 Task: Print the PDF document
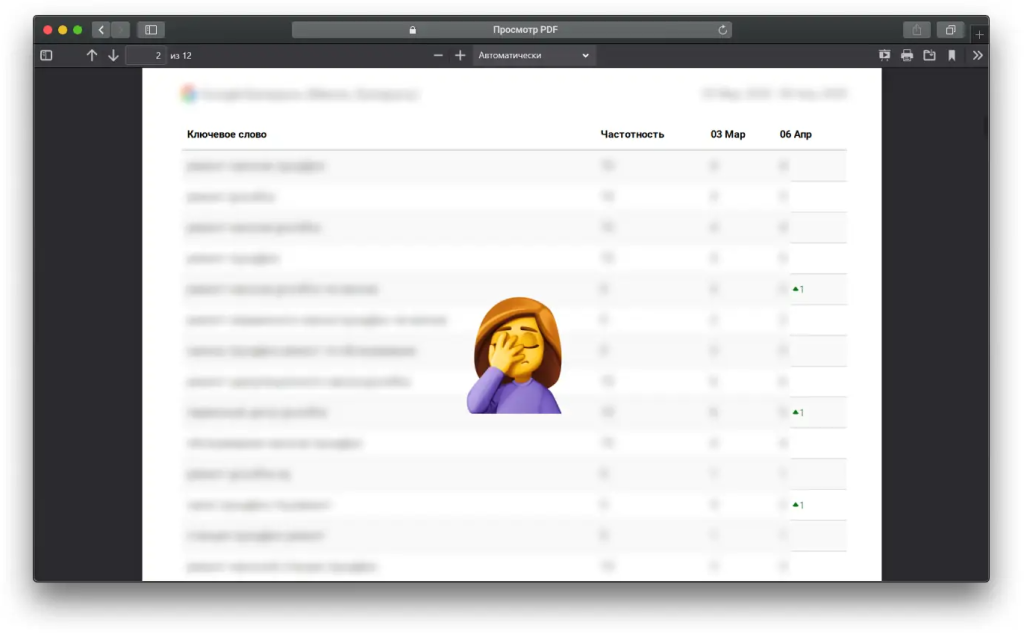(907, 56)
